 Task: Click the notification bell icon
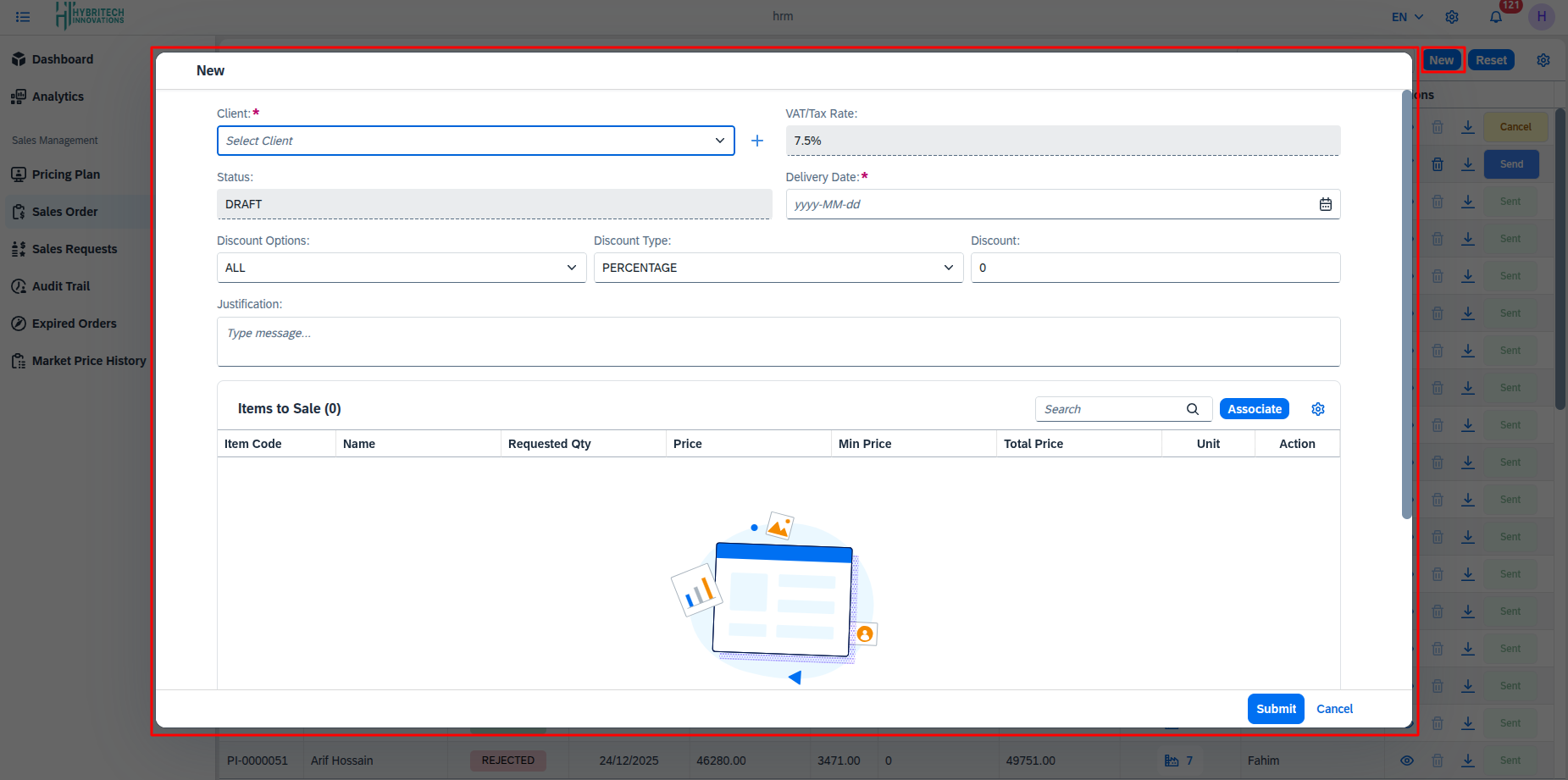coord(1496,17)
